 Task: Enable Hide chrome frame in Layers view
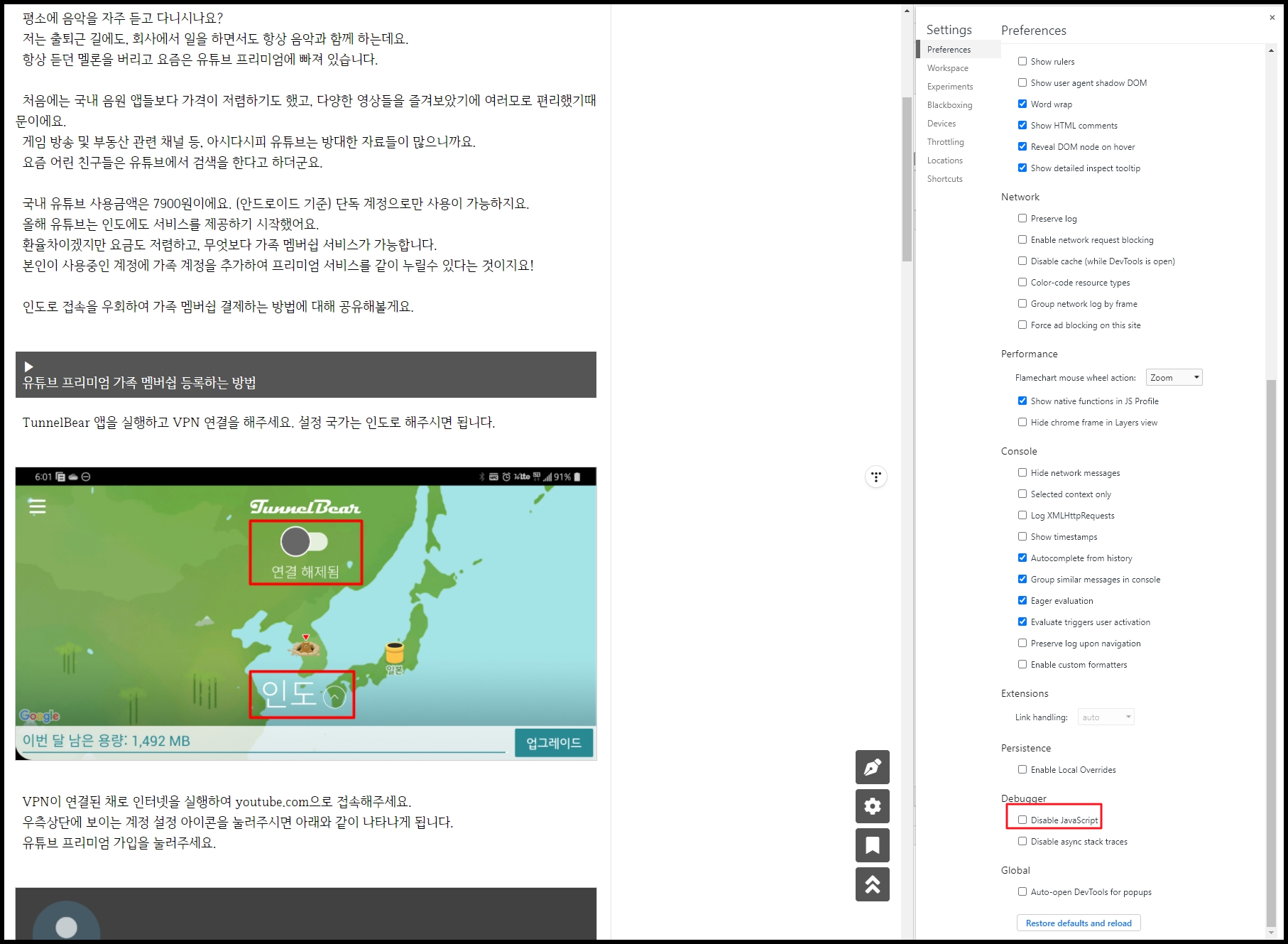[x=1022, y=422]
